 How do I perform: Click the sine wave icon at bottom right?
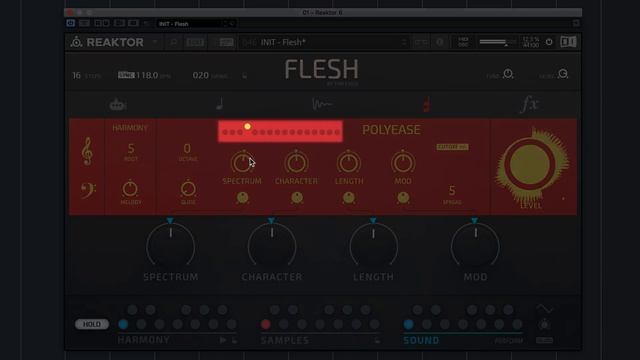tap(544, 309)
